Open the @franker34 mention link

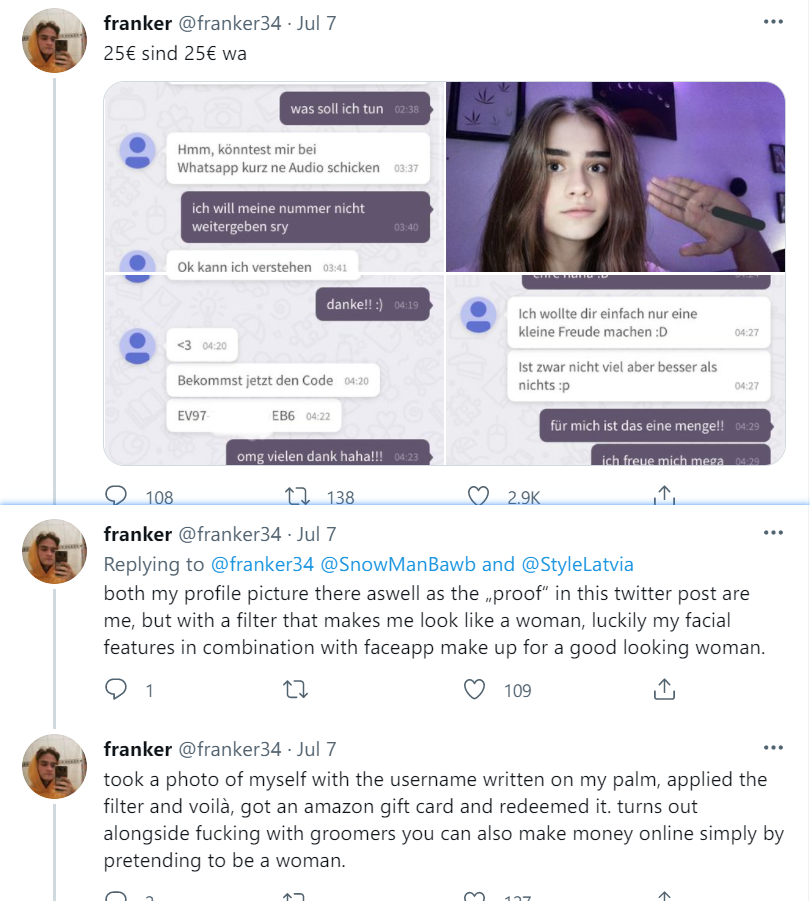[263, 564]
